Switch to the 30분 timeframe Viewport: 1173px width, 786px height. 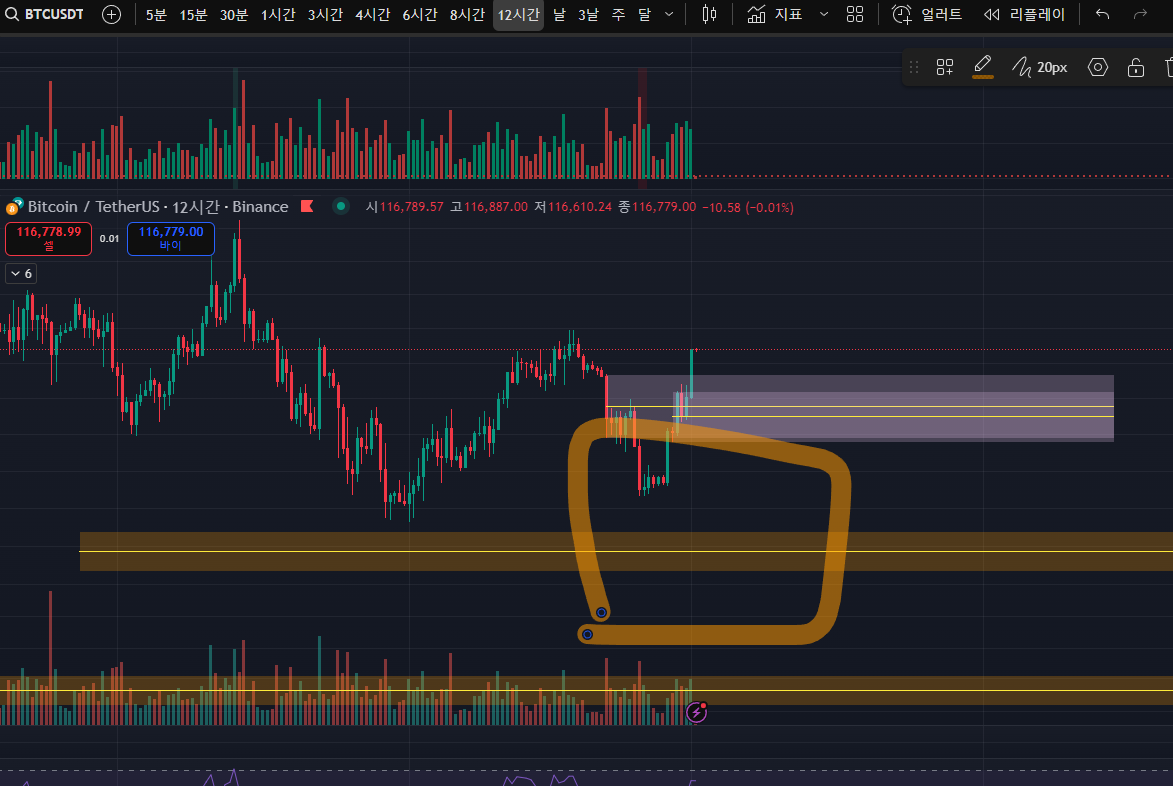coord(233,14)
